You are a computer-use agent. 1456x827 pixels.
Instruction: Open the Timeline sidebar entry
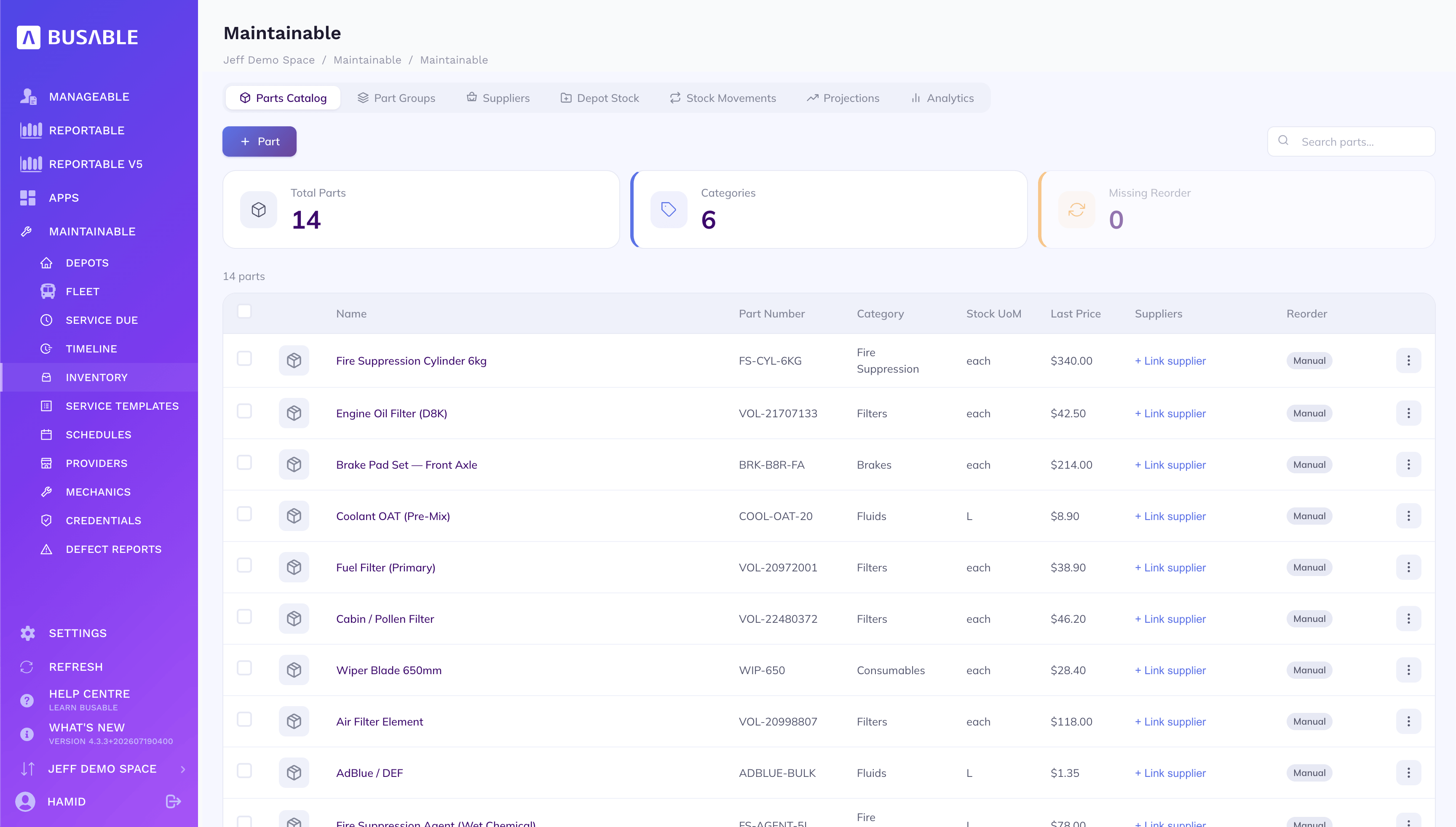point(99,349)
